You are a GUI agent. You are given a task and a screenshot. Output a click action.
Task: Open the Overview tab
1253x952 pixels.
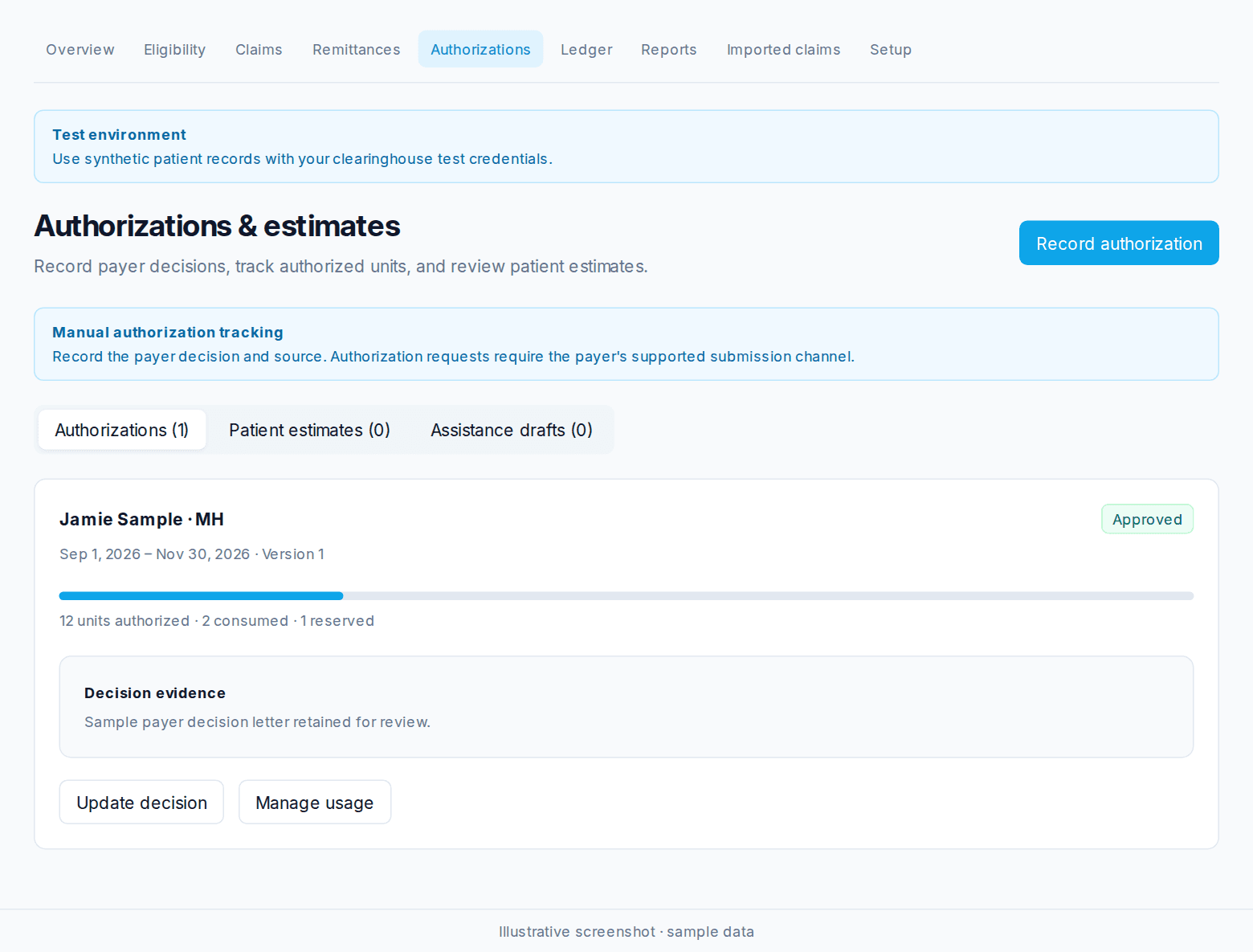[80, 50]
